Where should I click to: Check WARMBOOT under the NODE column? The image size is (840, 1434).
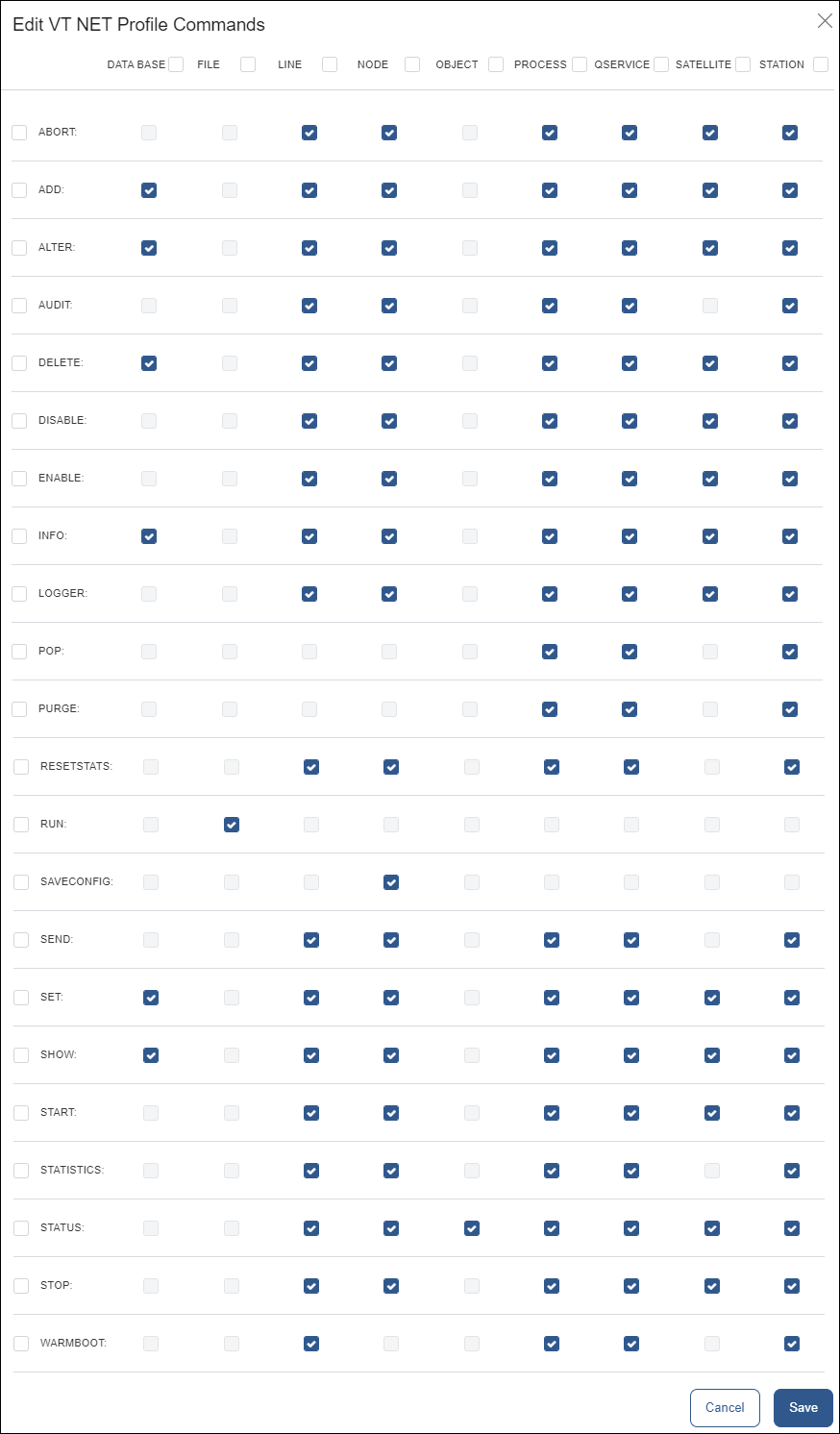[x=390, y=1343]
